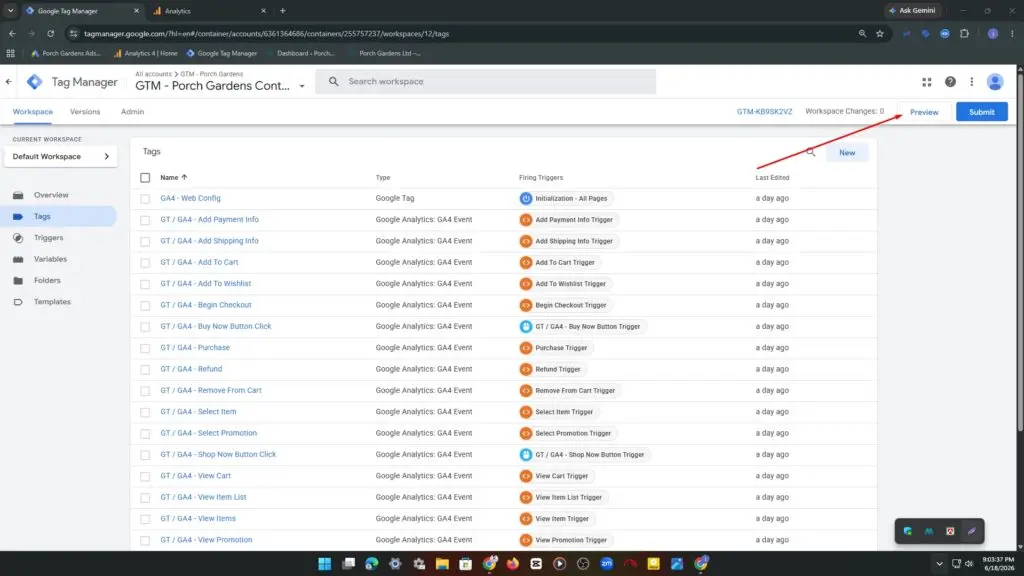Image resolution: width=1024 pixels, height=576 pixels.
Task: Open the Windows Start menu
Action: coord(325,564)
